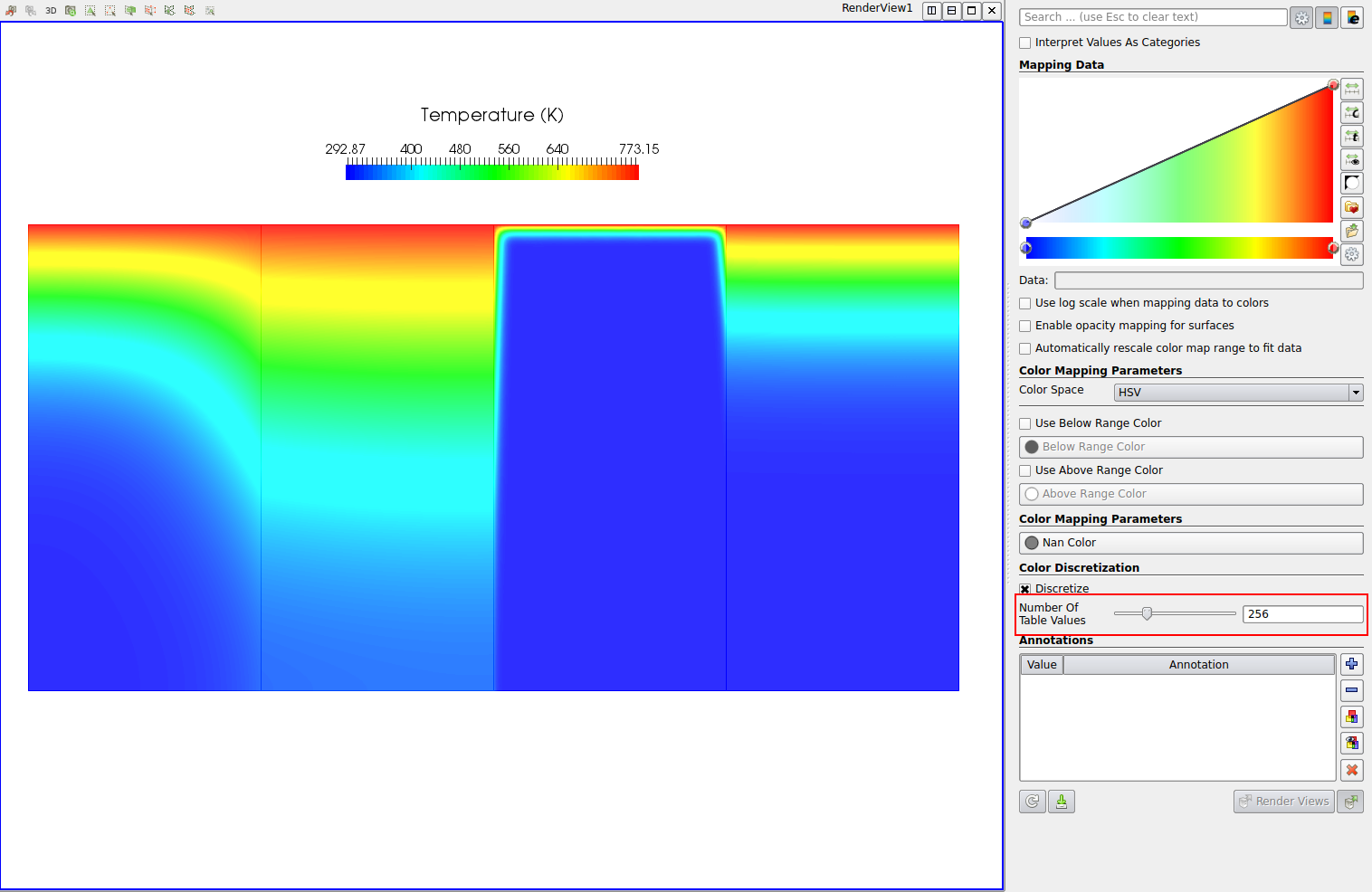Rescale color map to data range
This screenshot has width=1372, height=892.
tap(1352, 89)
